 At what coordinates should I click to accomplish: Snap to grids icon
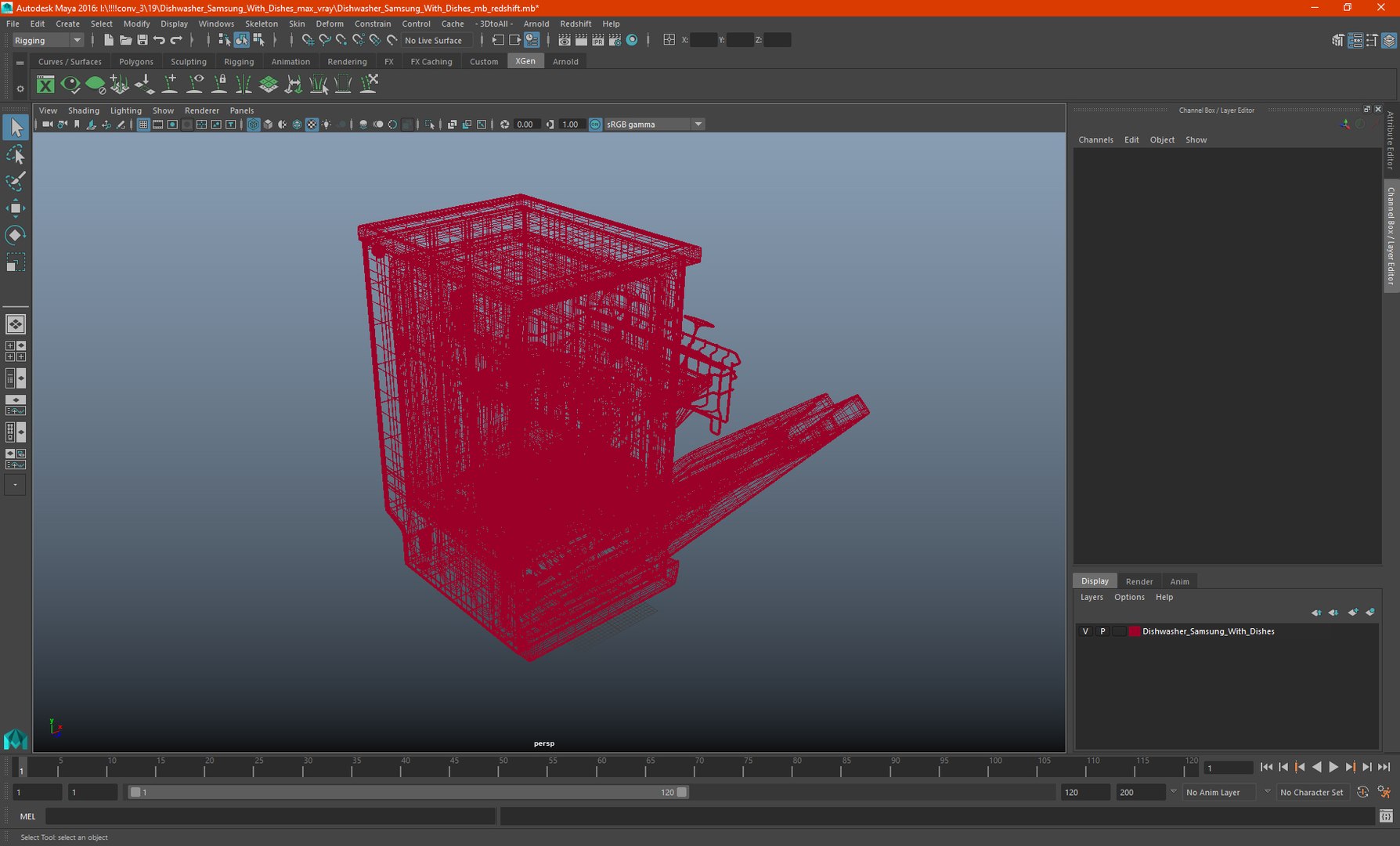308,40
